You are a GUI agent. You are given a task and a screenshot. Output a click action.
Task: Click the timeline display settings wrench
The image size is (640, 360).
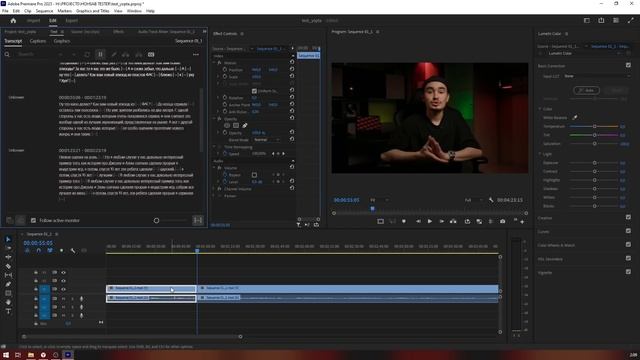[73, 251]
